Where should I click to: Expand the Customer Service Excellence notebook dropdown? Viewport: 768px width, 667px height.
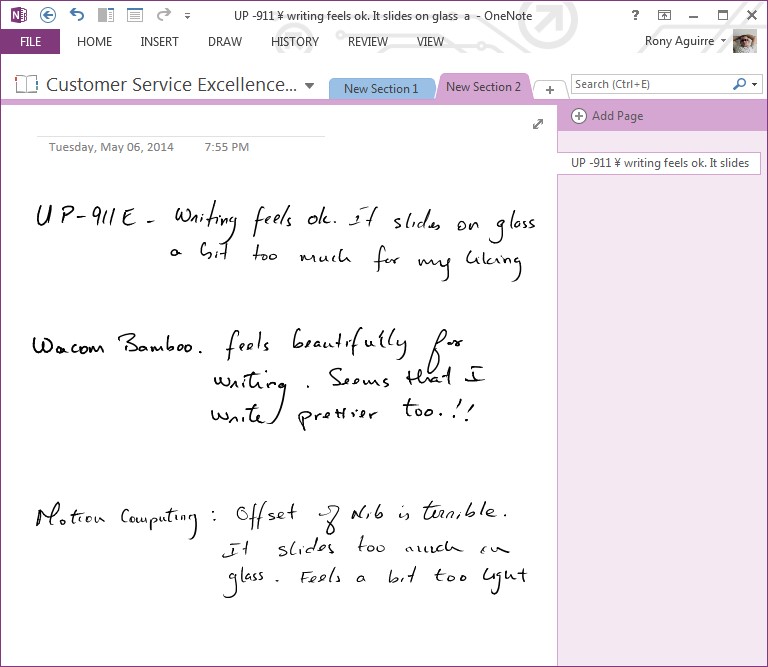309,86
